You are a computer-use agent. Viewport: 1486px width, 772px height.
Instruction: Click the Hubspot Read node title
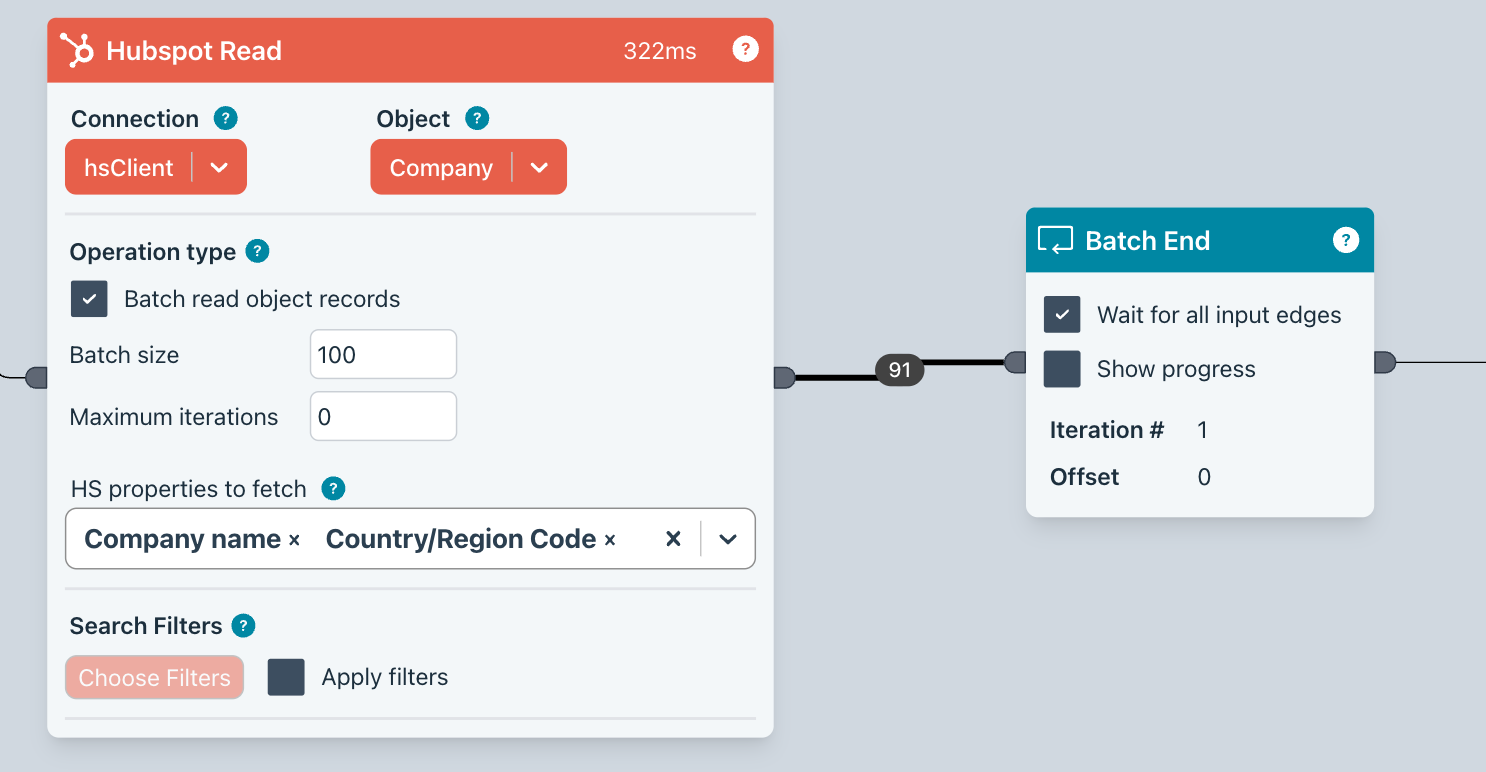[194, 51]
